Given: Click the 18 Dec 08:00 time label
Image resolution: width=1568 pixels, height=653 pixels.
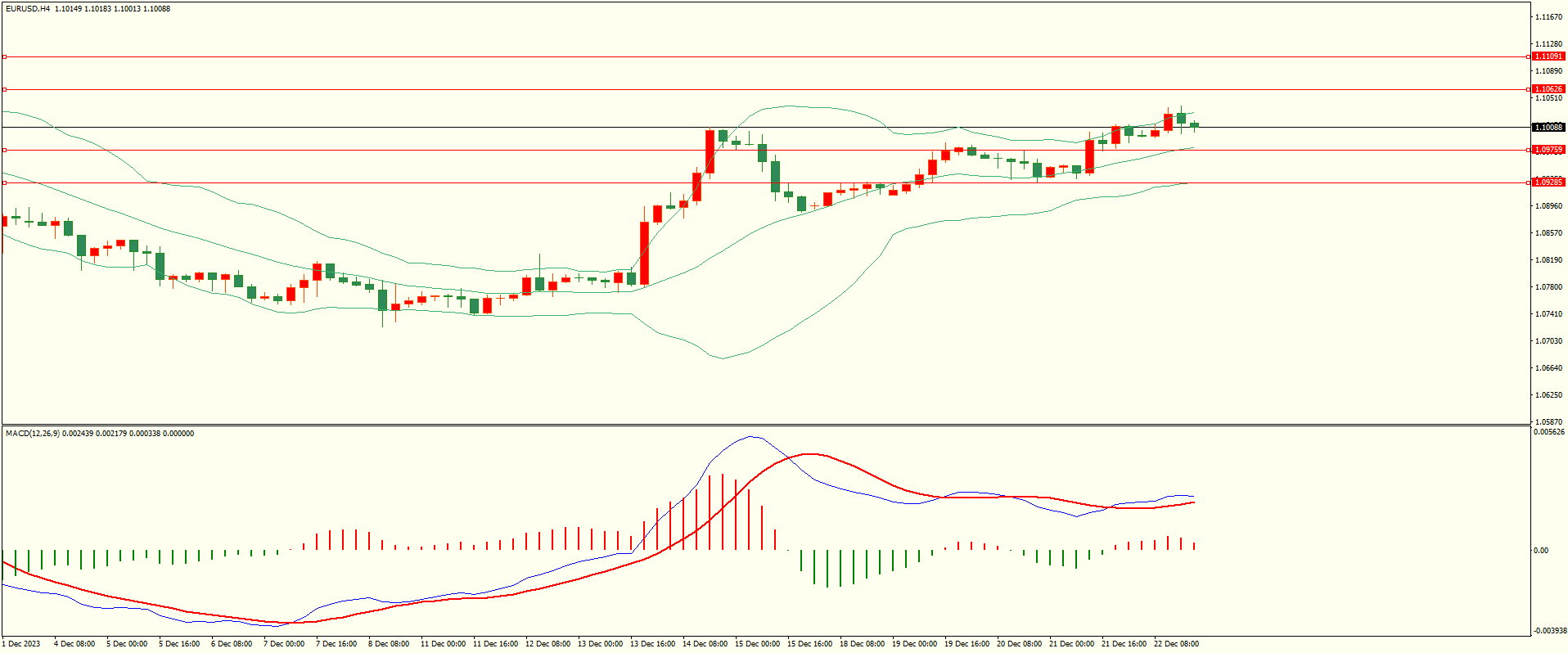Looking at the screenshot, I should coord(862,644).
